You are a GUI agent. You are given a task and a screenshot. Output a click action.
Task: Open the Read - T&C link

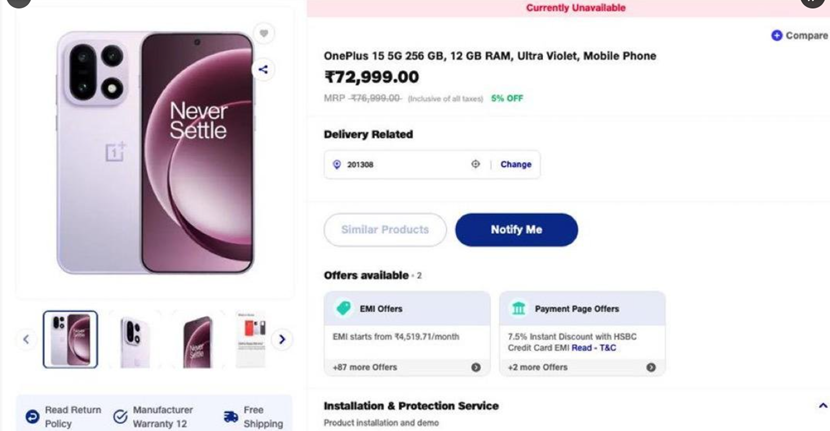click(594, 348)
